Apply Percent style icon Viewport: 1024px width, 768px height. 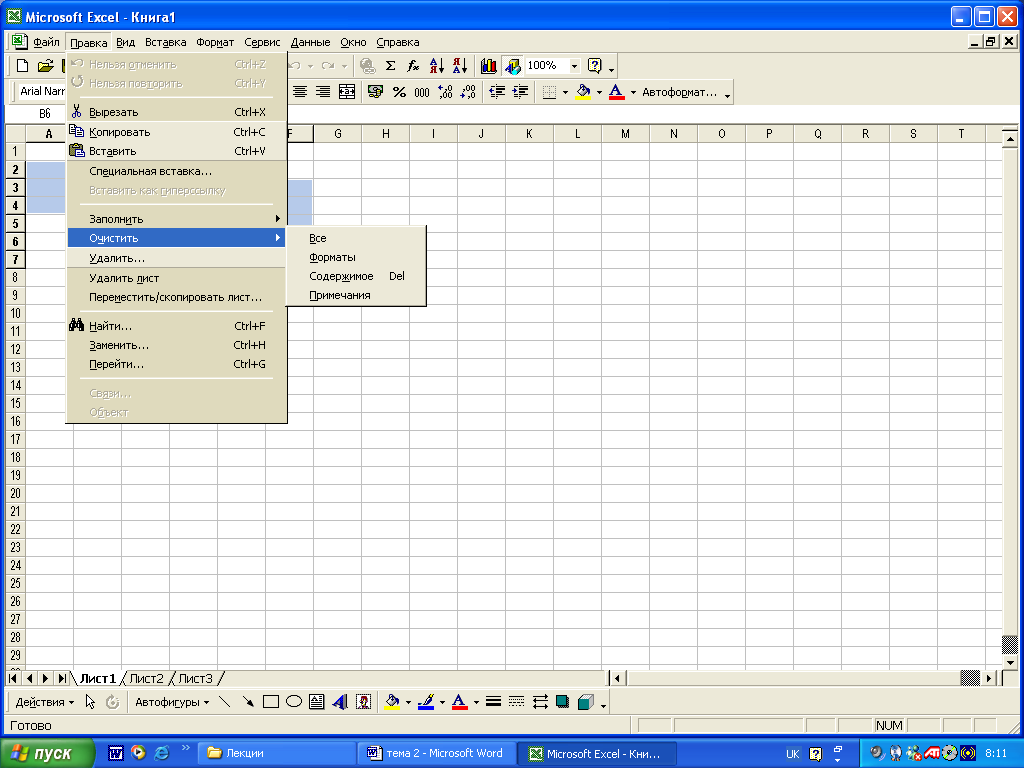click(399, 92)
